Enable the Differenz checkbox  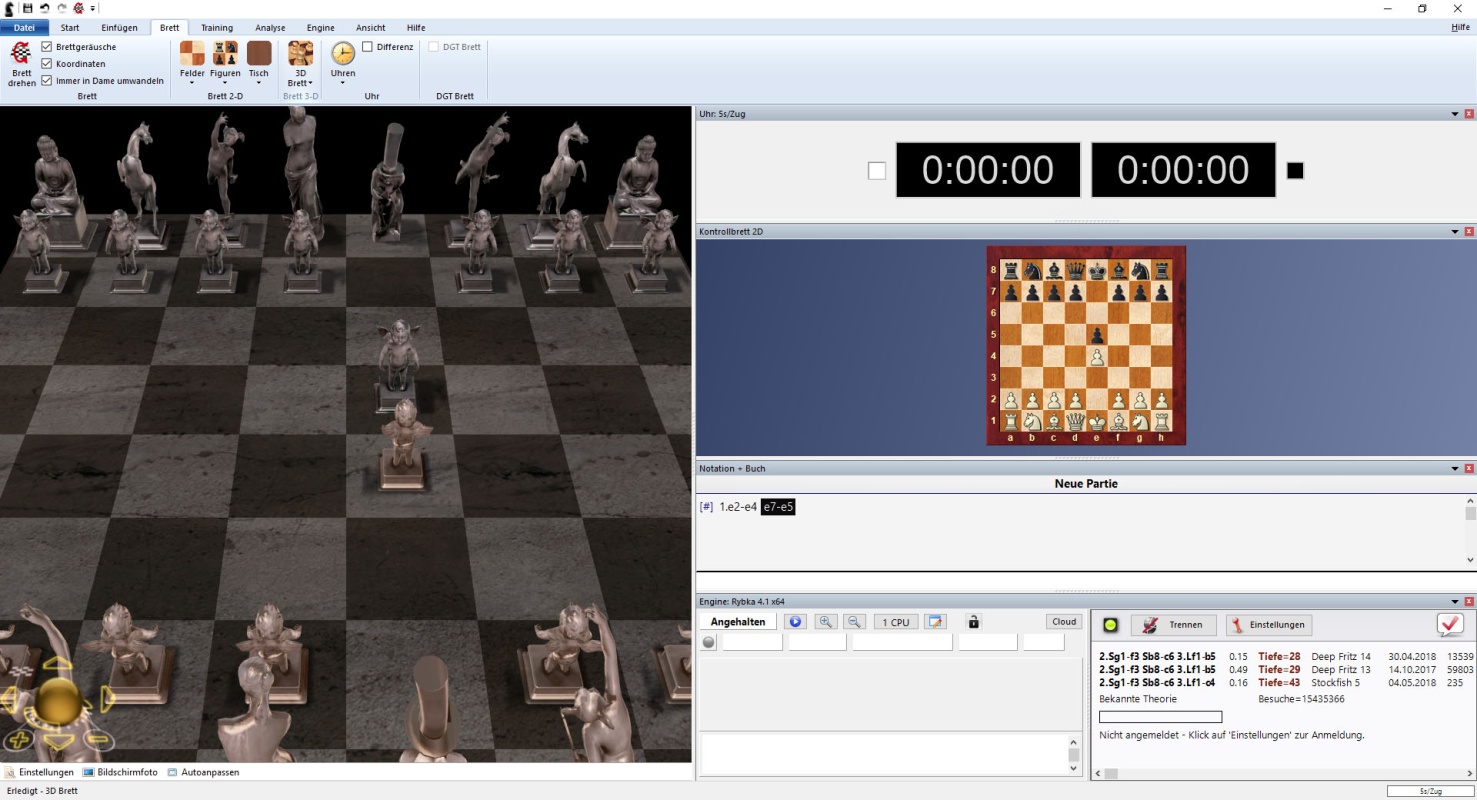(x=368, y=47)
